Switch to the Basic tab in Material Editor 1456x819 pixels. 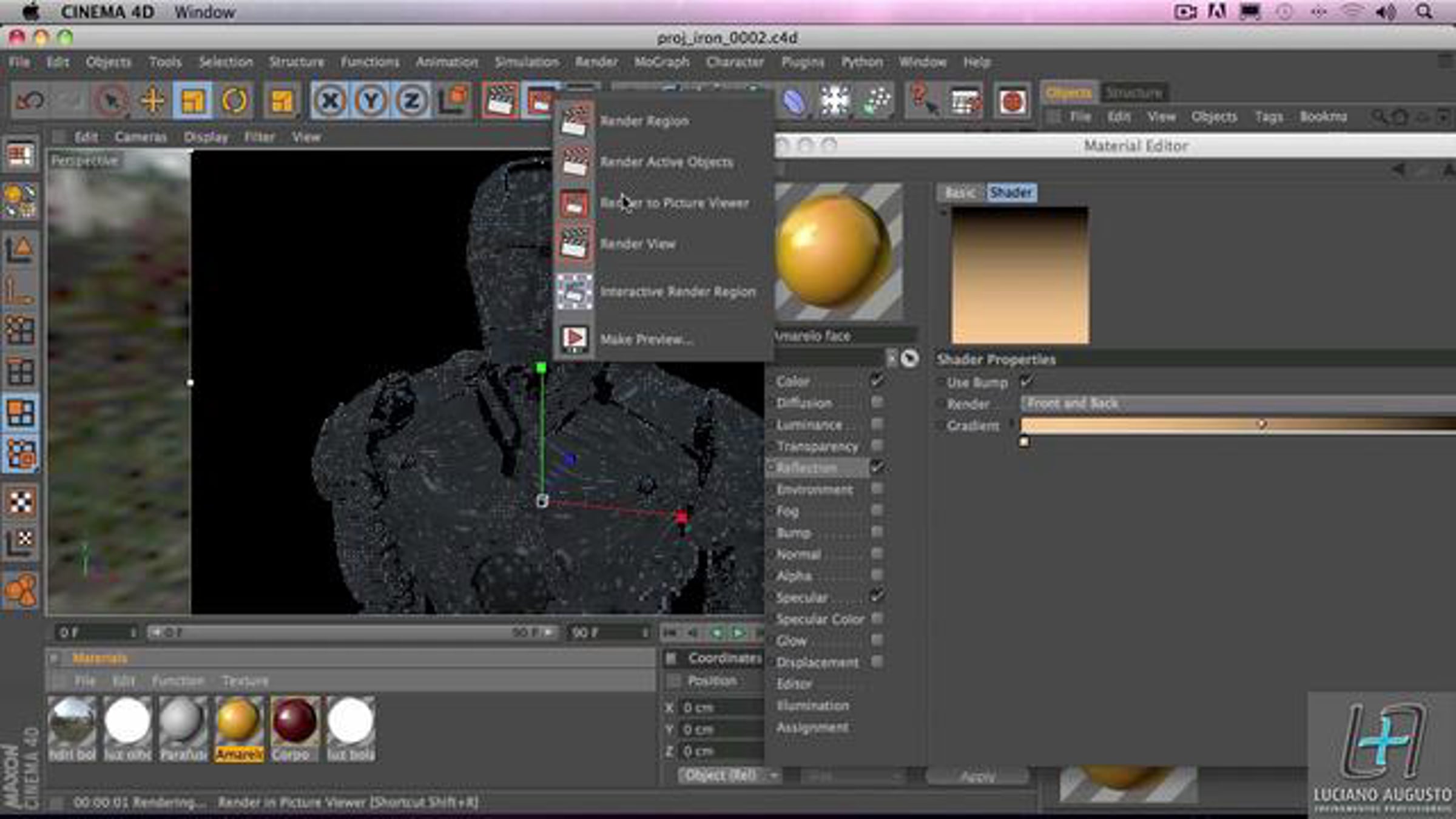click(961, 192)
